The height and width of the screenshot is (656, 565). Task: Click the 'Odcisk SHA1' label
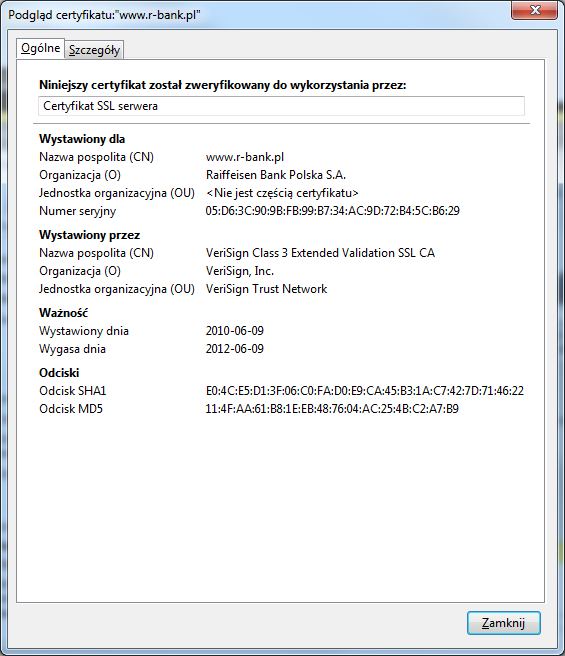coord(73,390)
